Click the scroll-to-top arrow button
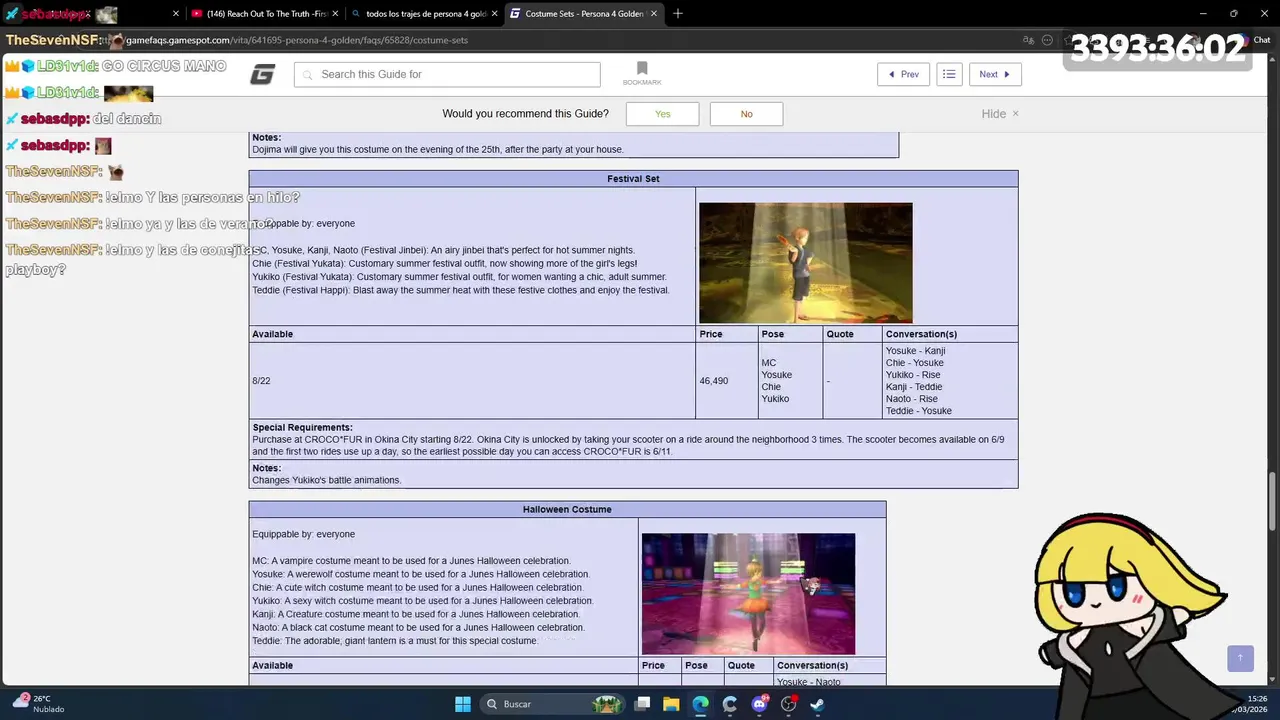This screenshot has height=720, width=1280. pyautogui.click(x=1240, y=658)
